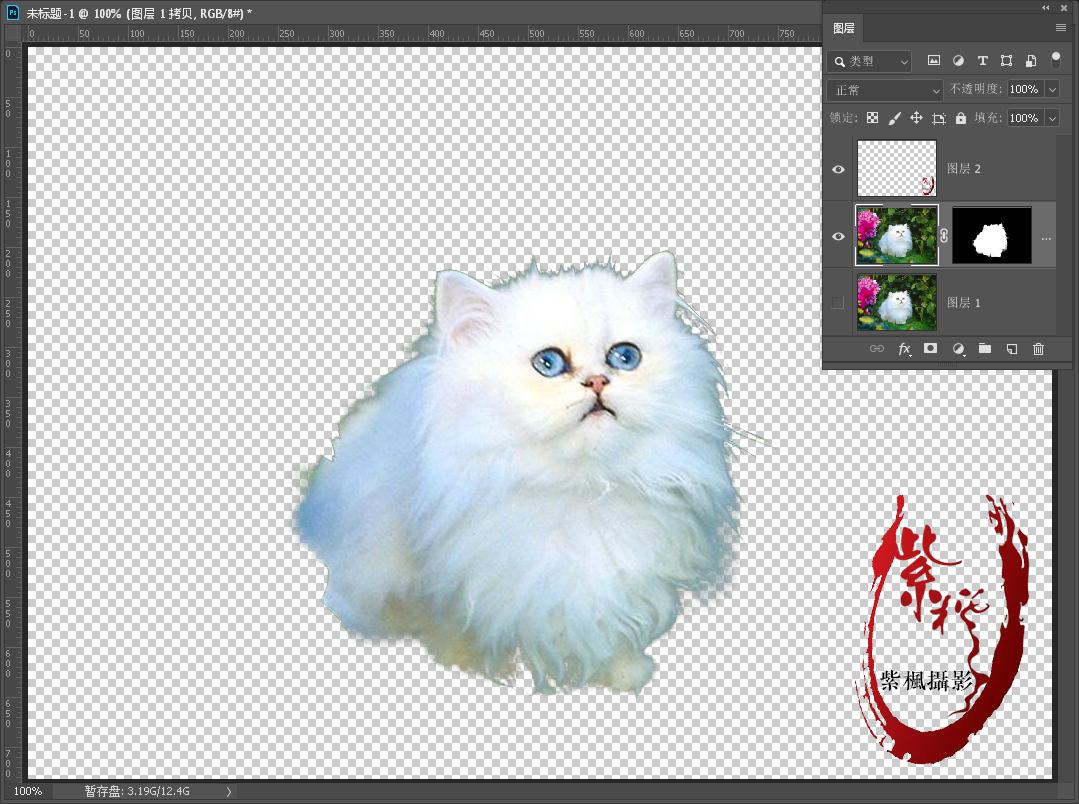Screen dimensions: 1079x804
Task: Create a new fill or adjustment layer
Action: (x=958, y=349)
